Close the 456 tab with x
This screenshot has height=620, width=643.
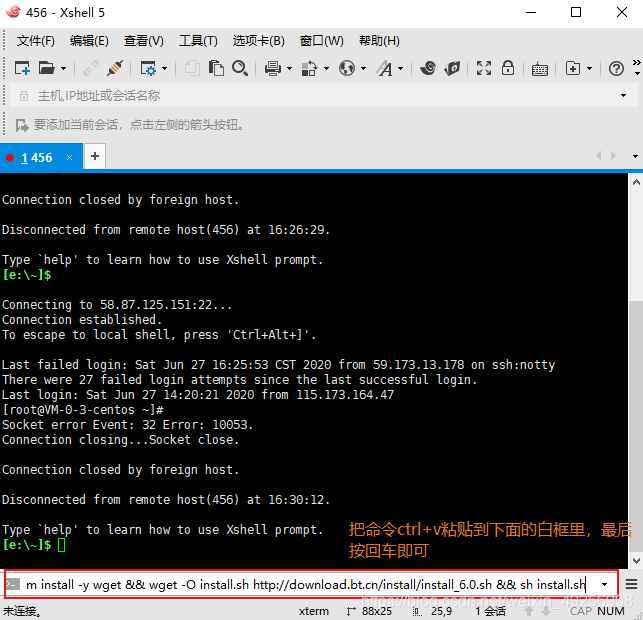tap(69, 157)
